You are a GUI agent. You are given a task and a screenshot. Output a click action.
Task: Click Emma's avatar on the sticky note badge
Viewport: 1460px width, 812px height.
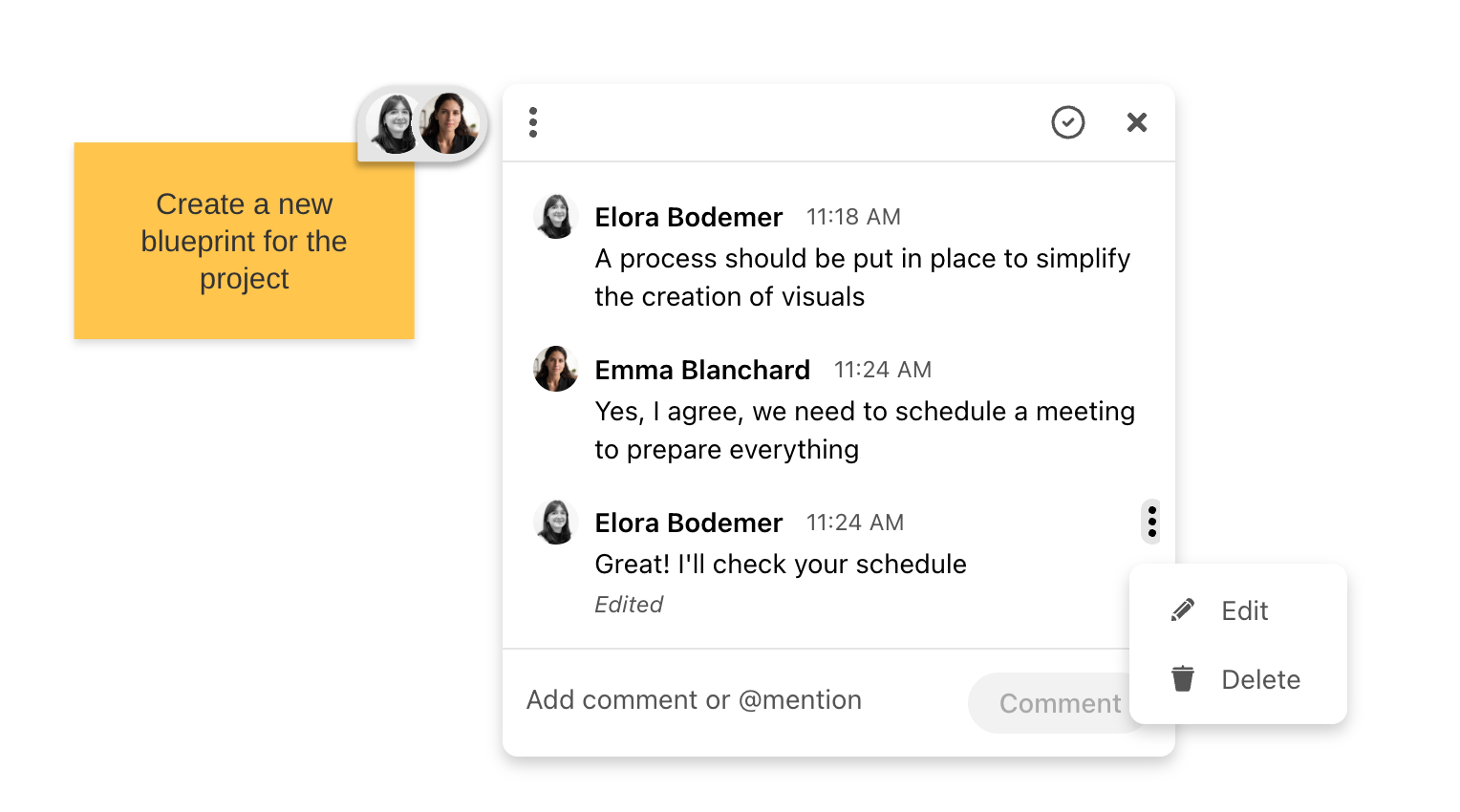(x=449, y=124)
